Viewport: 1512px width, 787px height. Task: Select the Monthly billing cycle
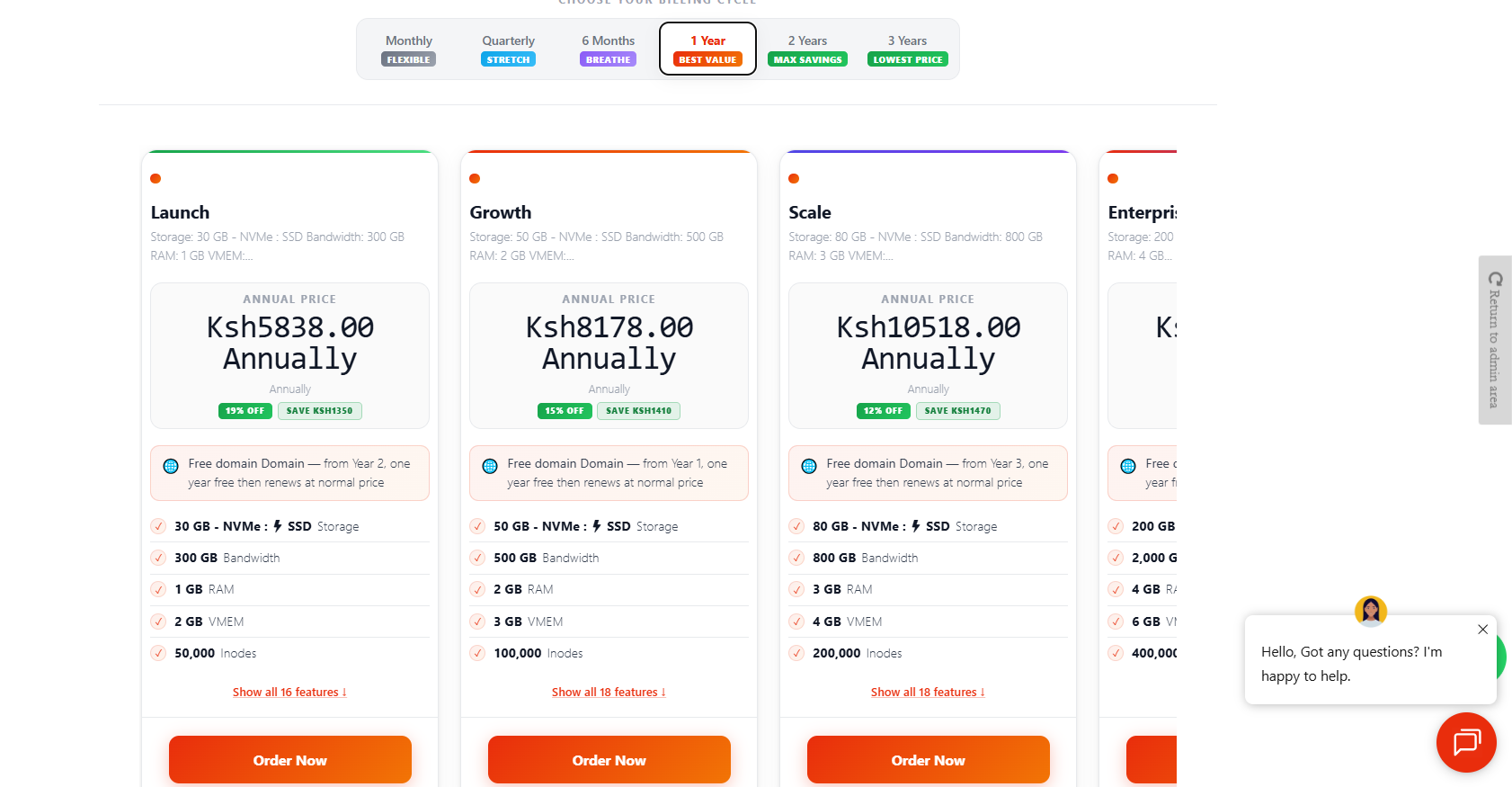click(x=409, y=49)
